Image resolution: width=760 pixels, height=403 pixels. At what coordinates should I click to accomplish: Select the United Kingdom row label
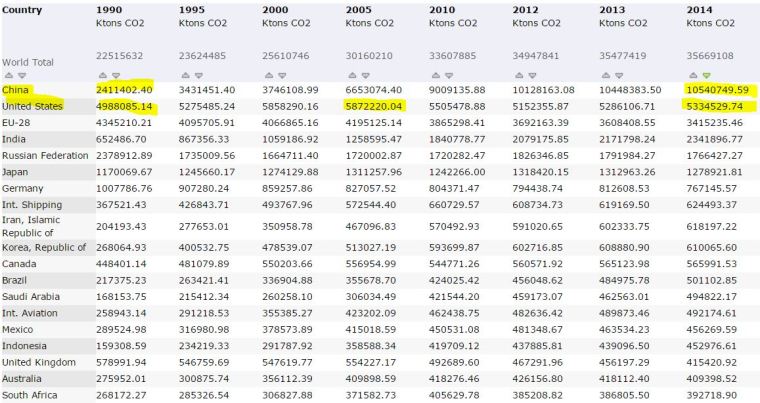click(x=39, y=362)
